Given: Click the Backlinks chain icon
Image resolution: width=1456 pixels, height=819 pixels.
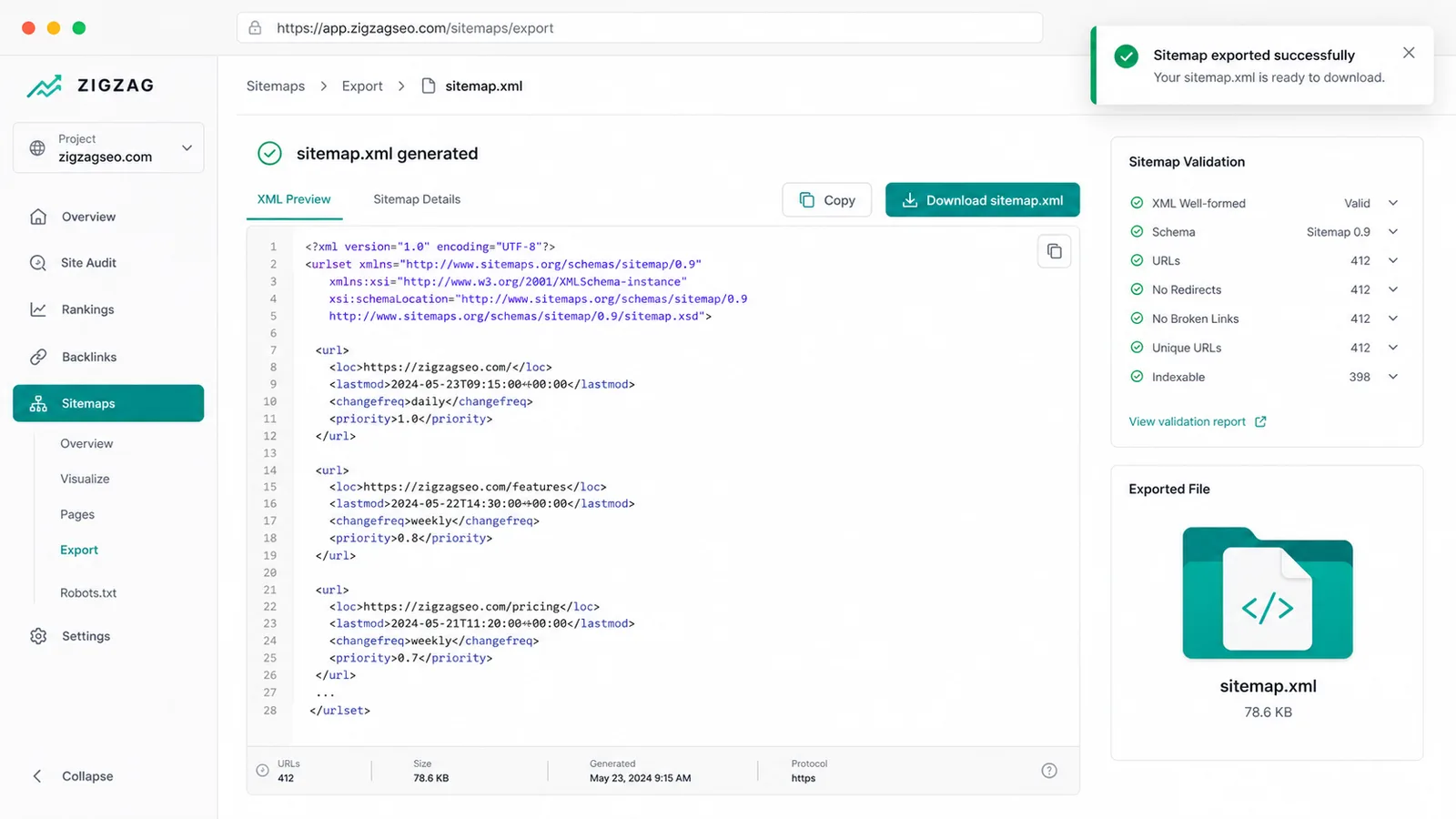Looking at the screenshot, I should click(x=38, y=357).
